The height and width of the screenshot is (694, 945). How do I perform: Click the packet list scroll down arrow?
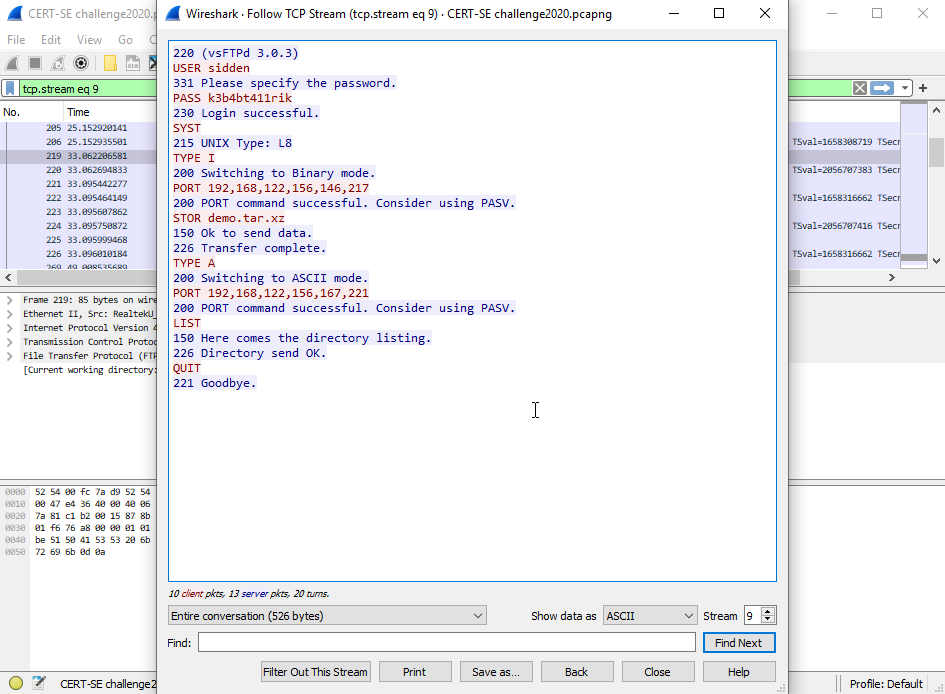coord(936,261)
